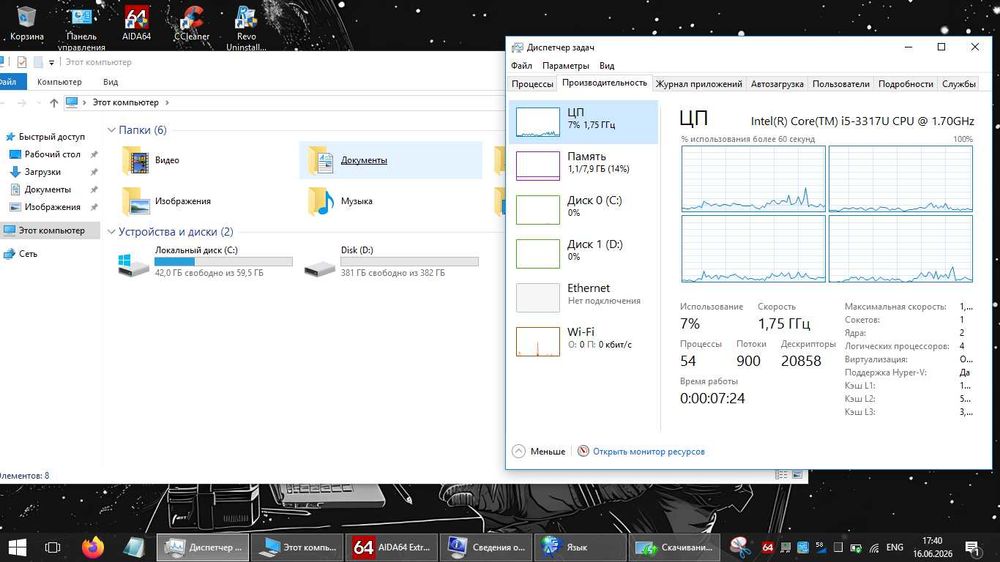Click Explorer's quick access properties checkmark icon
The height and width of the screenshot is (562, 1000).
pos(22,62)
